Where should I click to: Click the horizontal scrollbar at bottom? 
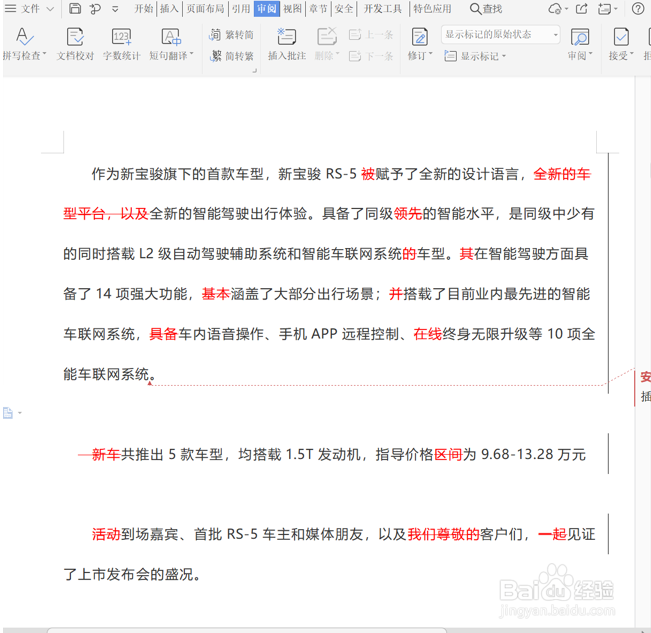click(247, 630)
